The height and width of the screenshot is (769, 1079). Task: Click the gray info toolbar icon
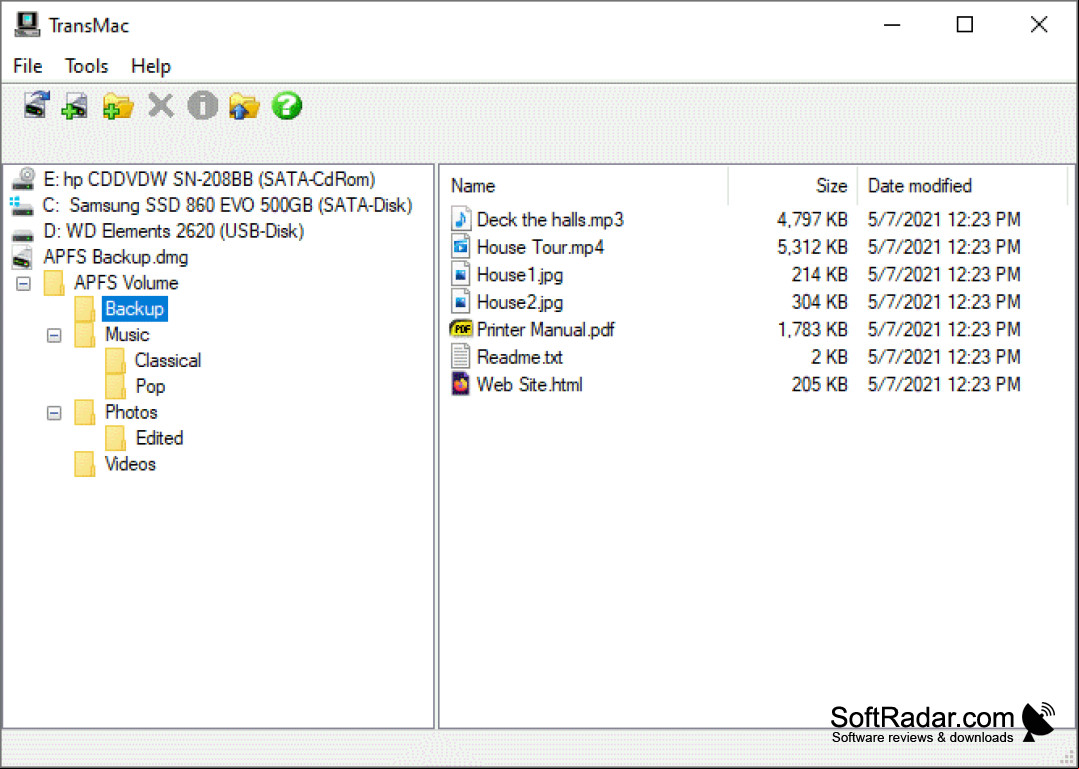(x=202, y=106)
